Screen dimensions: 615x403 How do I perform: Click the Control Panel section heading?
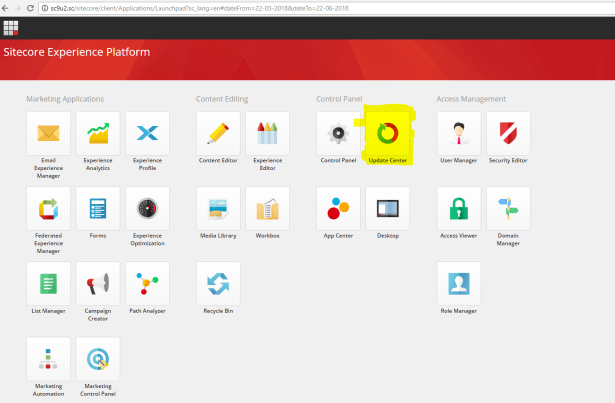point(339,99)
